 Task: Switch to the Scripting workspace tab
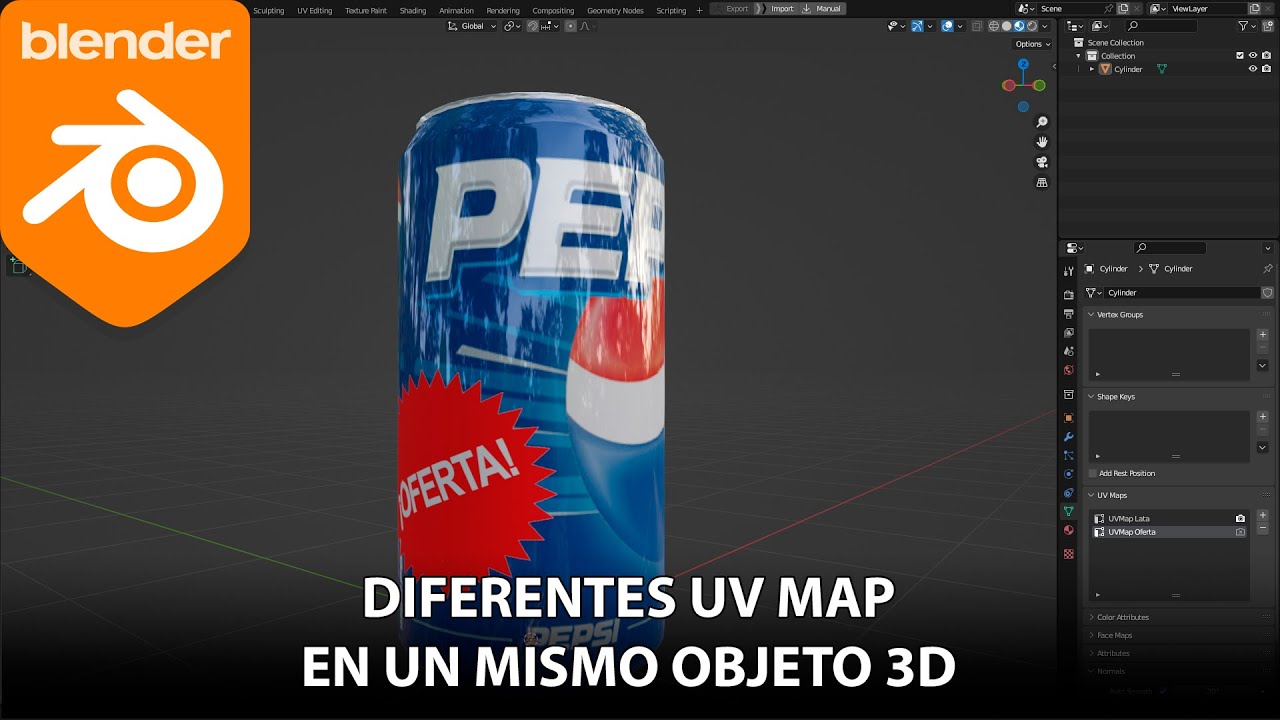click(x=671, y=10)
